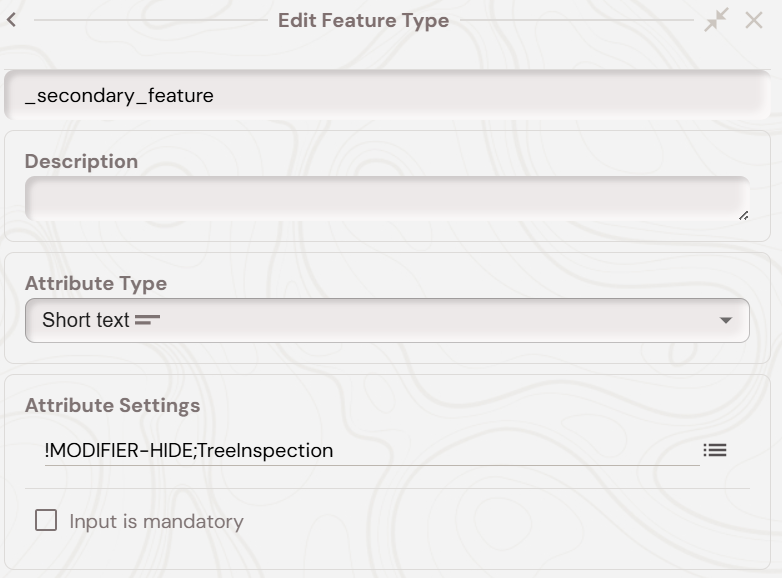Focus the Description text area
782x578 pixels.
tap(387, 198)
